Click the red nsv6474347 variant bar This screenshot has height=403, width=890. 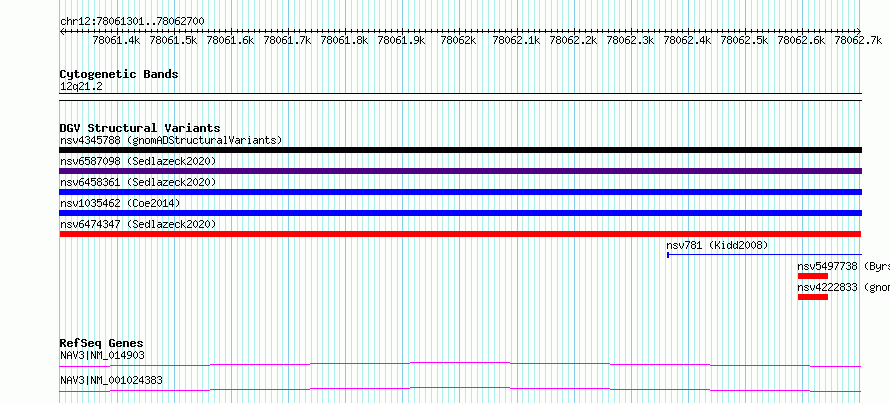460,234
